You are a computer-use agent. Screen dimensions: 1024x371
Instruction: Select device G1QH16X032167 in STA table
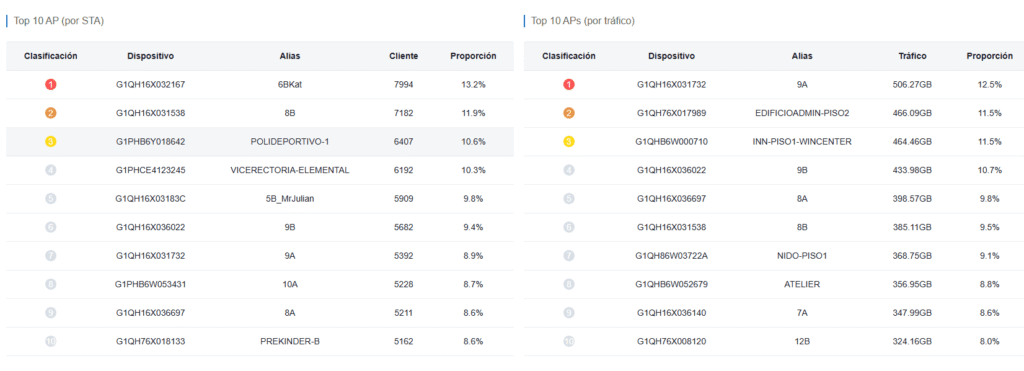point(151,84)
